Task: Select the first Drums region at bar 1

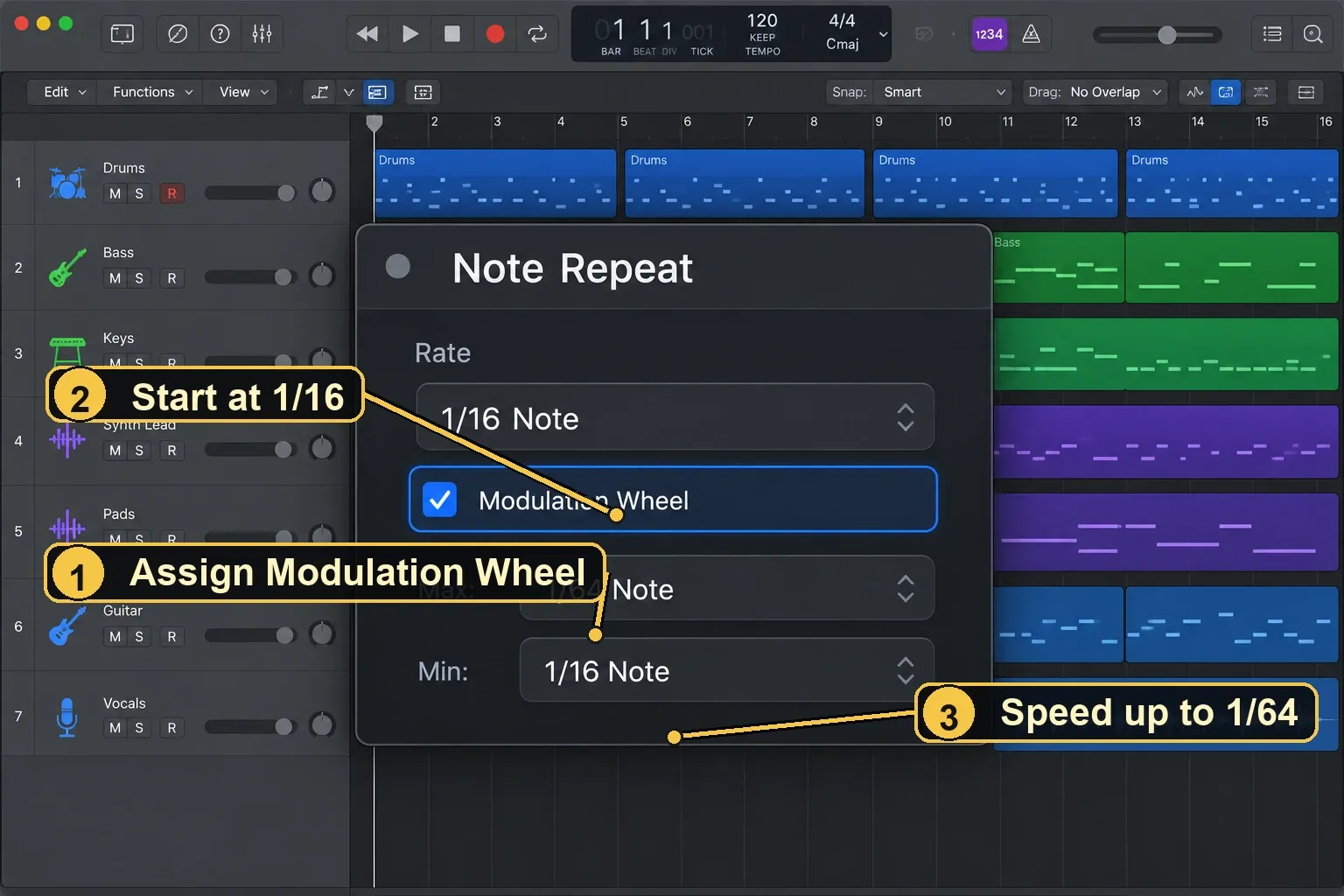Action: click(x=495, y=183)
